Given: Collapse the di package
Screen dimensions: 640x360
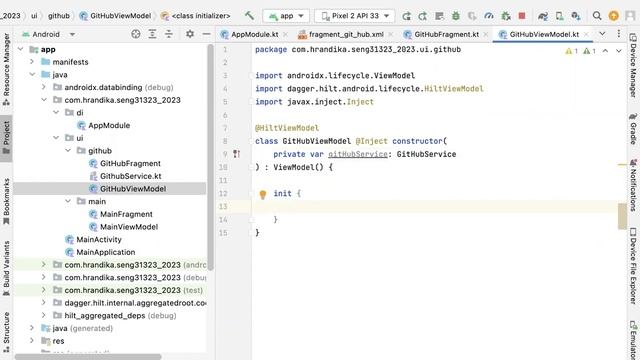Looking at the screenshot, I should point(56,112).
